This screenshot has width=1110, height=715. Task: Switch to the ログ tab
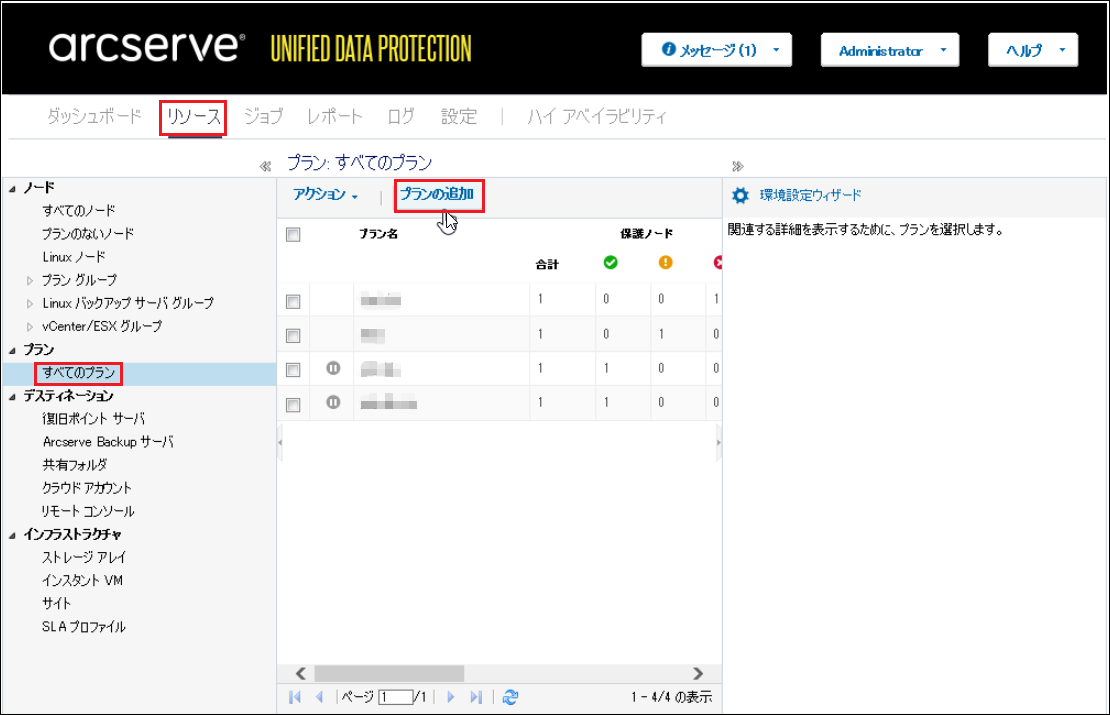(401, 117)
